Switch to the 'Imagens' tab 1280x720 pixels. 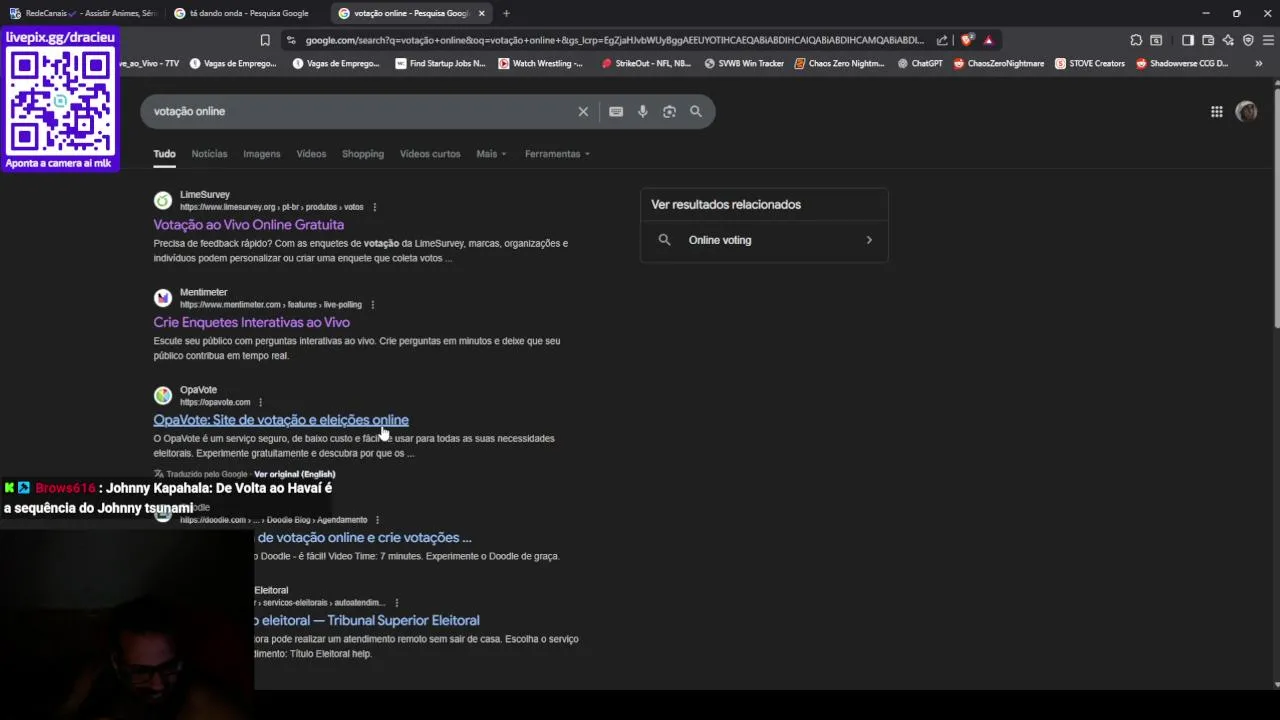262,154
